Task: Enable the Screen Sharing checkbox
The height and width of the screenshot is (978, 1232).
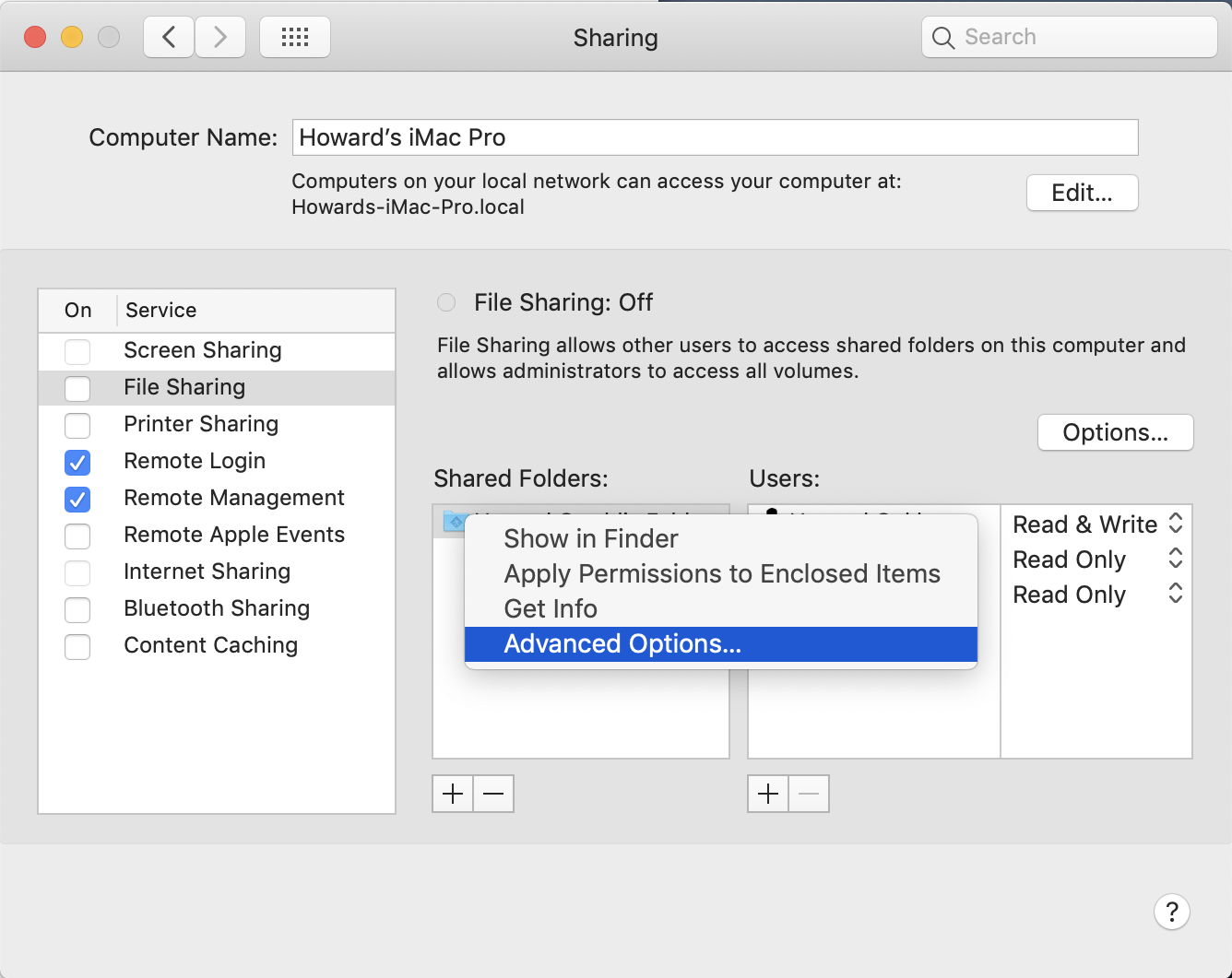Action: pos(77,351)
